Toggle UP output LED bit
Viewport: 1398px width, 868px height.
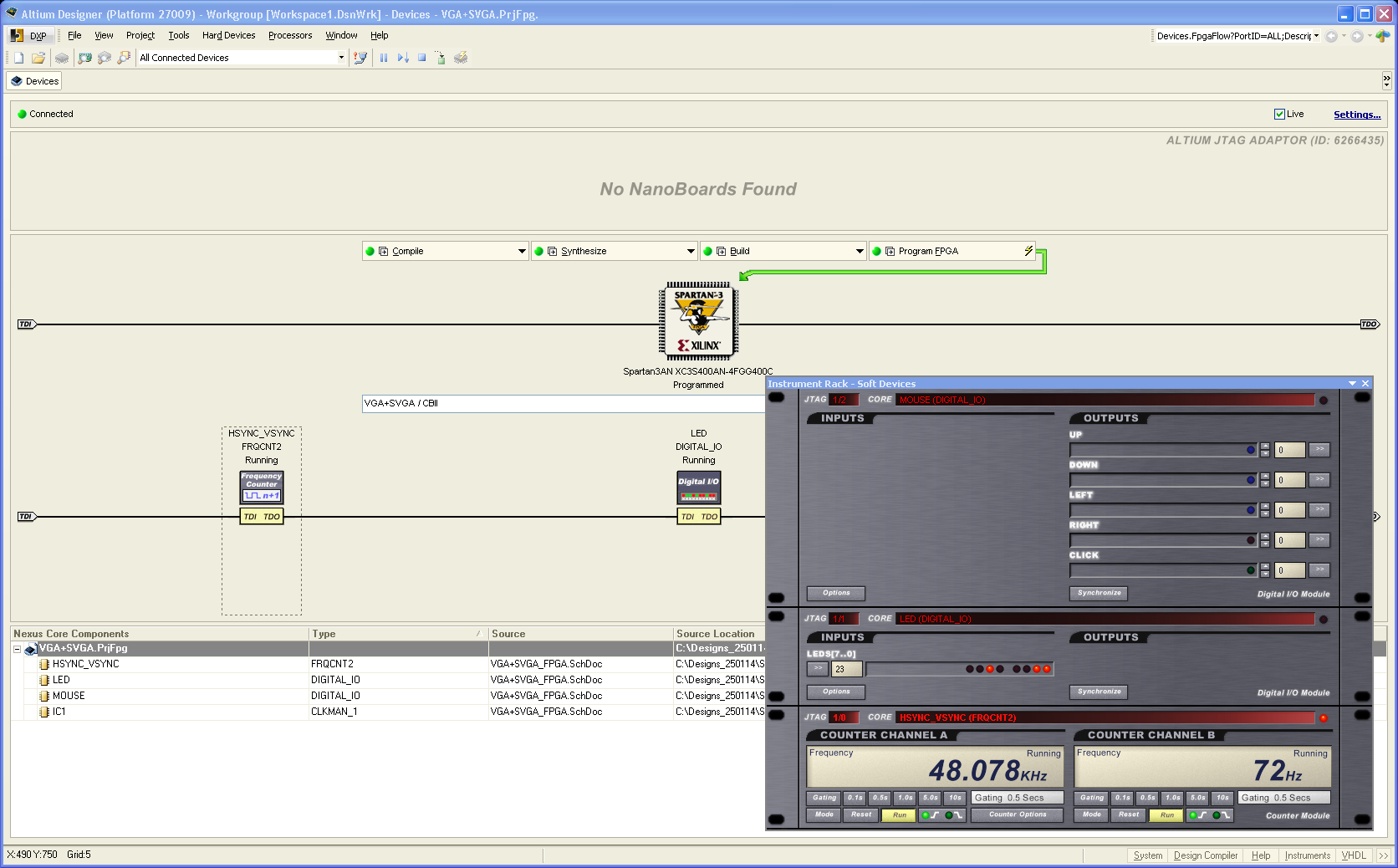point(1251,450)
